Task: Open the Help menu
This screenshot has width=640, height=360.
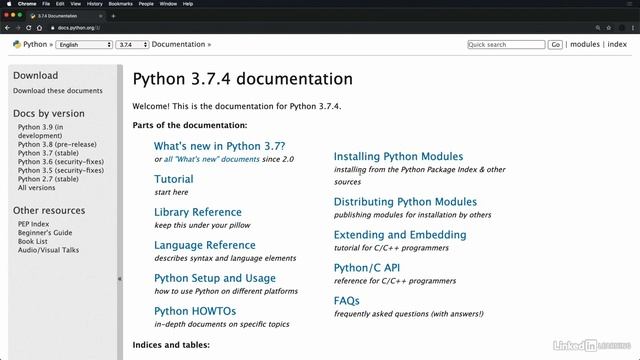Action: point(188,4)
